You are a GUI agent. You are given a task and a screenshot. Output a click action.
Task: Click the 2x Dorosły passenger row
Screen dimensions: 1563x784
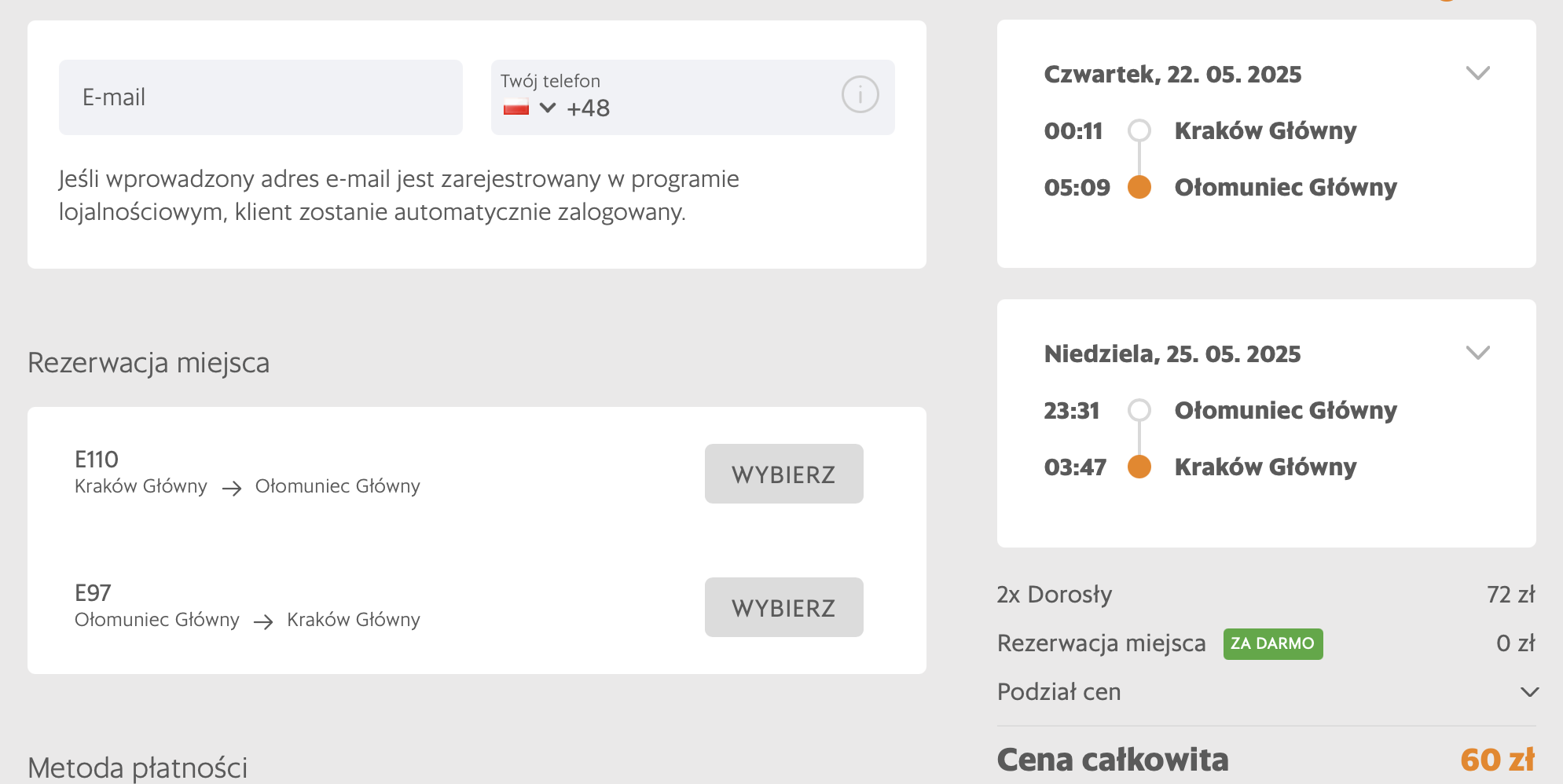[x=1054, y=595]
